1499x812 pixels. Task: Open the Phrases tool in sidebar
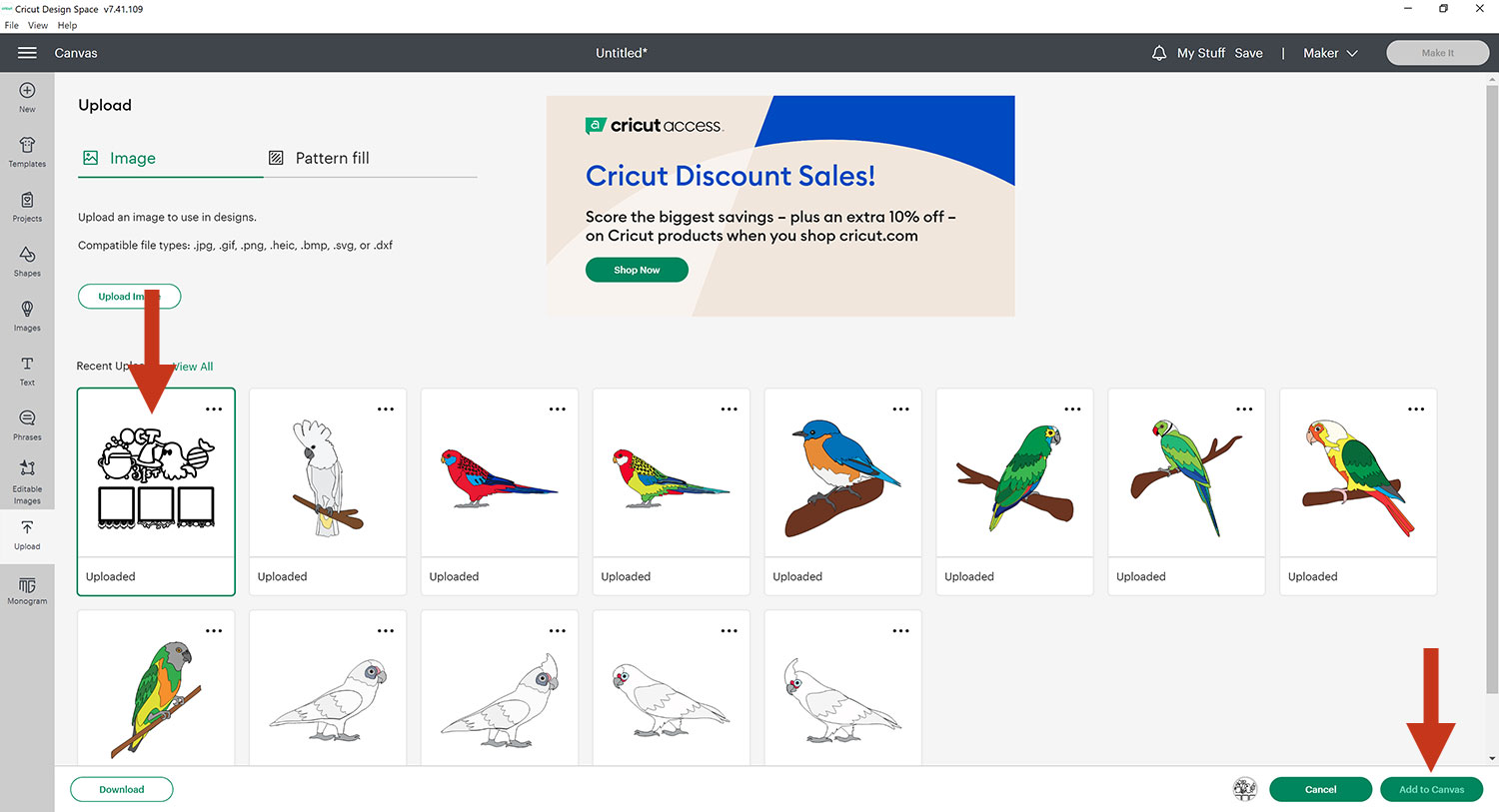(x=27, y=423)
